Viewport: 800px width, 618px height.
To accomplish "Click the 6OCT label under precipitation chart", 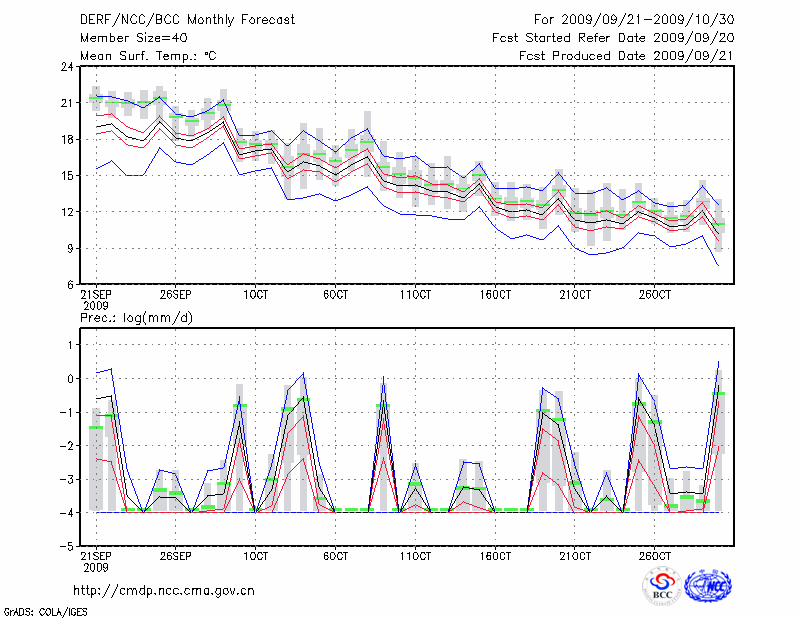I will [335, 555].
